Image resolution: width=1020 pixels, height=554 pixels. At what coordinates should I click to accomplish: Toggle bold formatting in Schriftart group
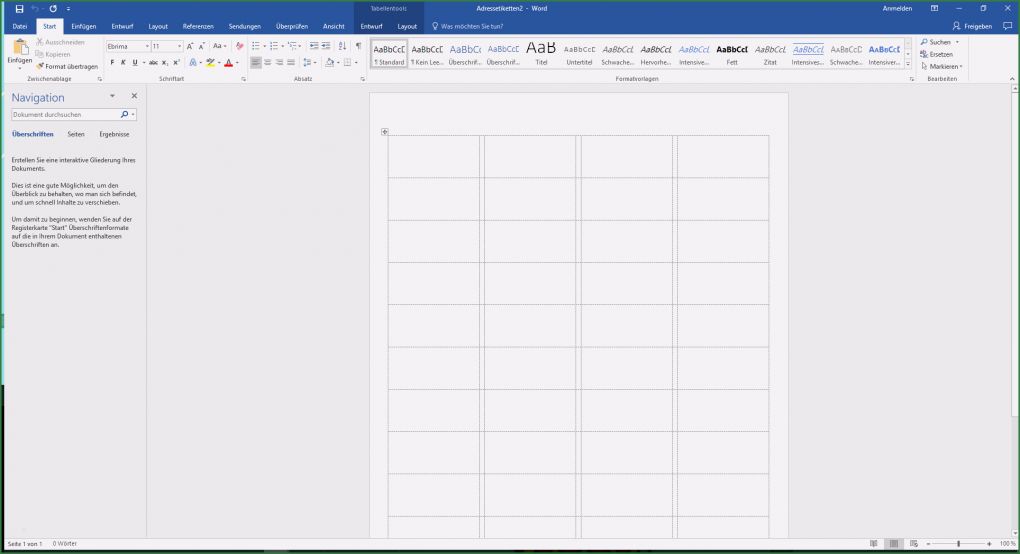[111, 62]
